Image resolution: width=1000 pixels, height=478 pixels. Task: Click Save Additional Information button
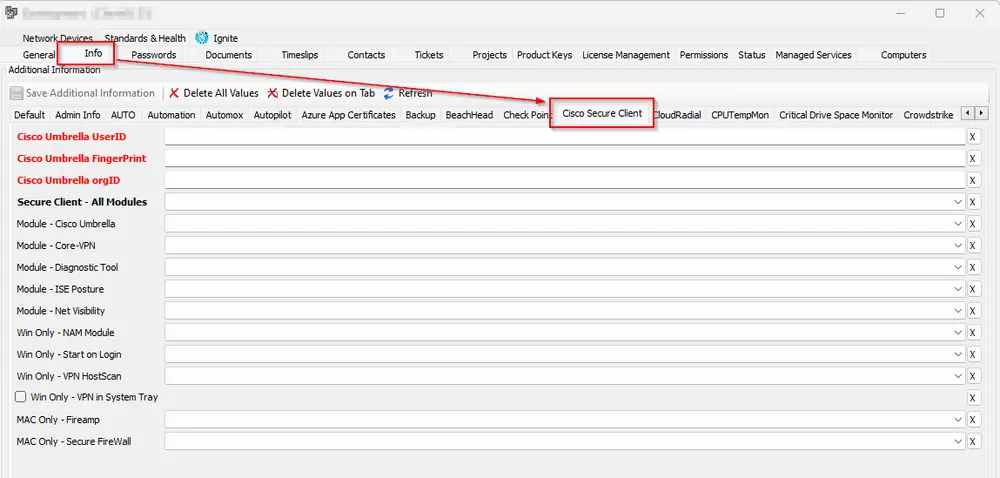click(x=83, y=93)
